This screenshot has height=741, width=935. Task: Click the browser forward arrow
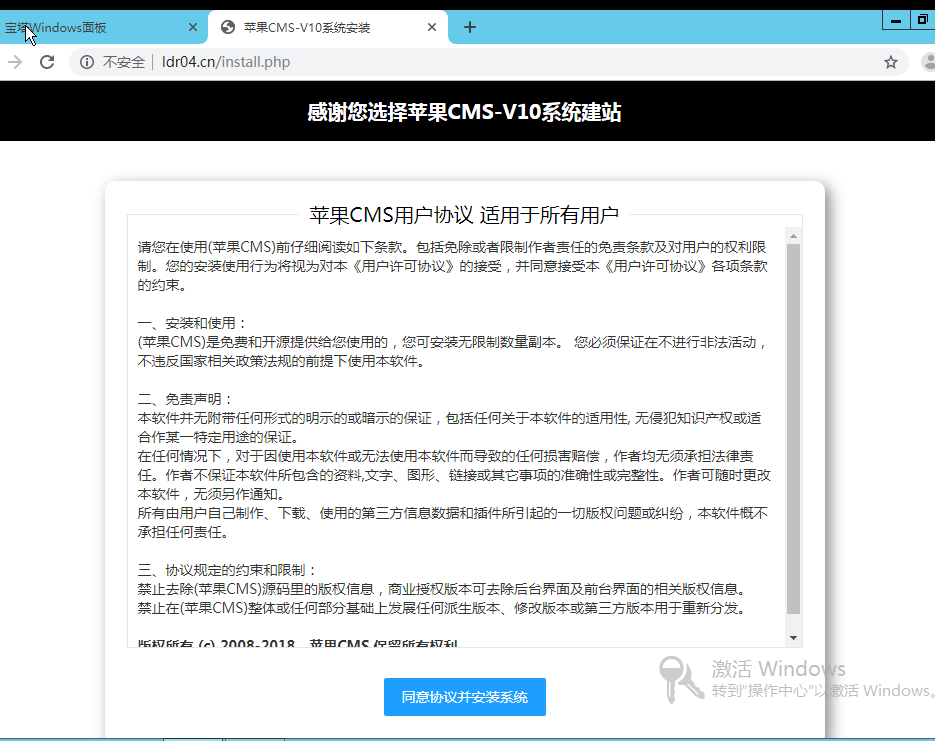(x=15, y=62)
